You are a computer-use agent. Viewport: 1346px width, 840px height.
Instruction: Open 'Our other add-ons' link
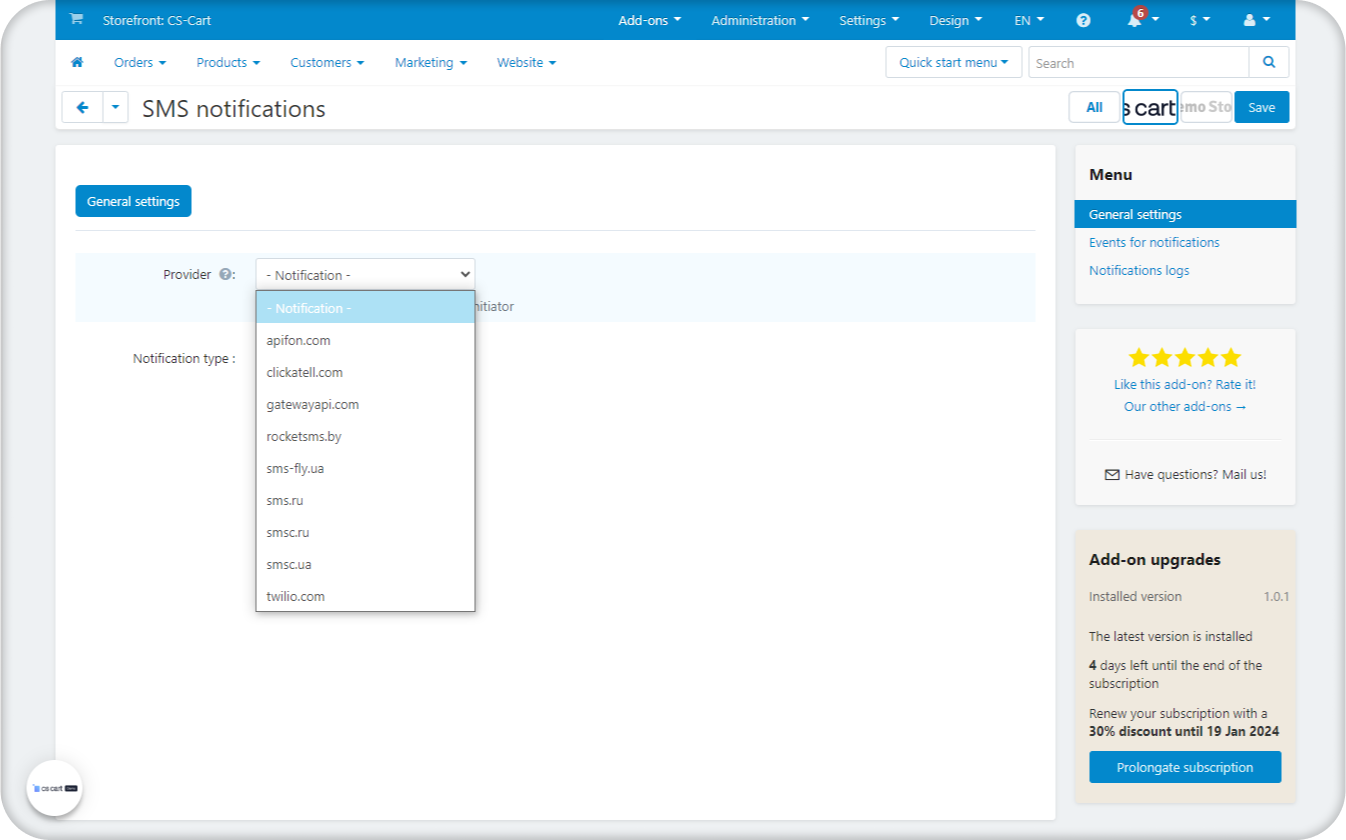point(1185,406)
